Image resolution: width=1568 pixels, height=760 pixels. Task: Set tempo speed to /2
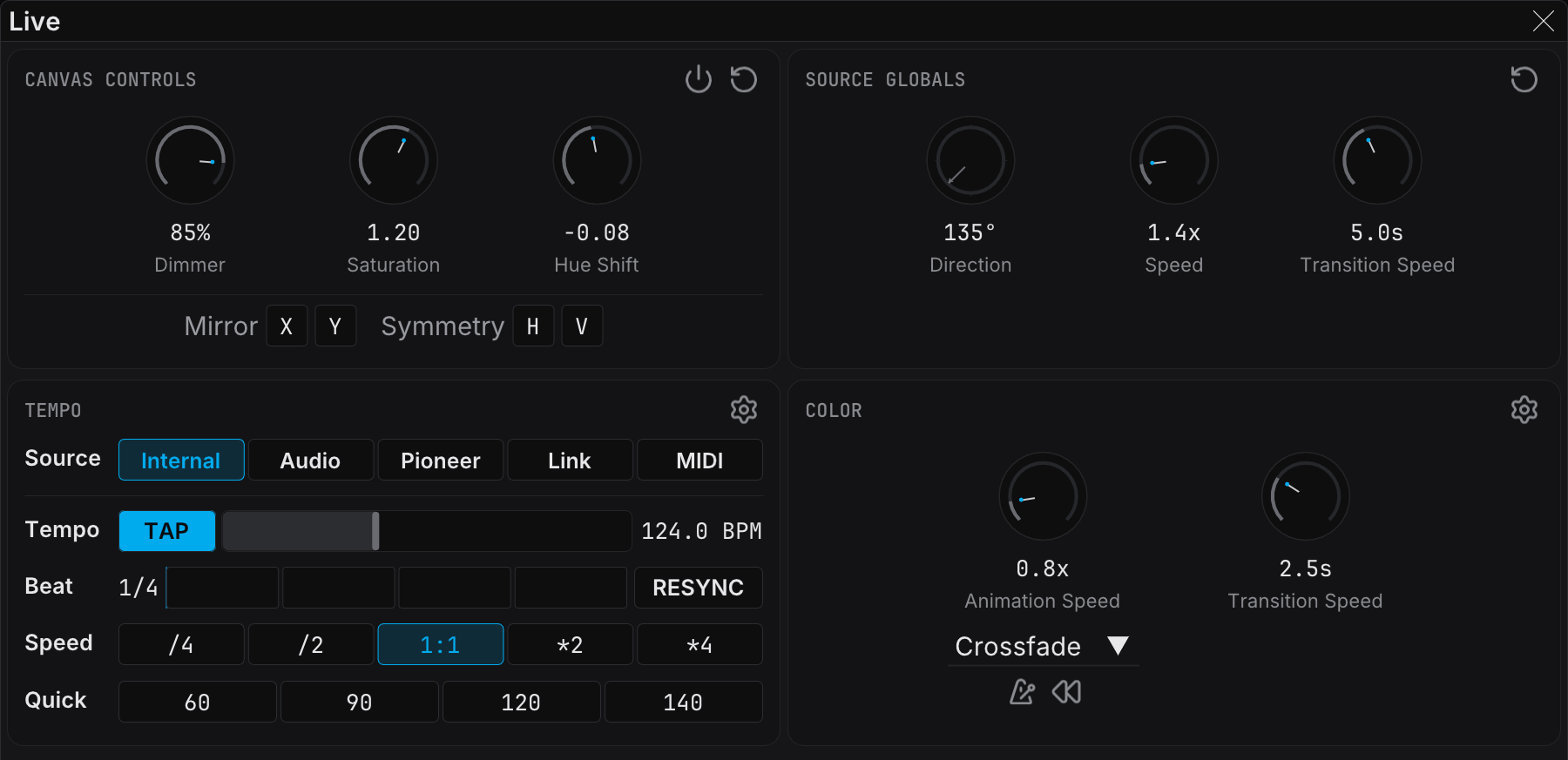click(x=311, y=644)
